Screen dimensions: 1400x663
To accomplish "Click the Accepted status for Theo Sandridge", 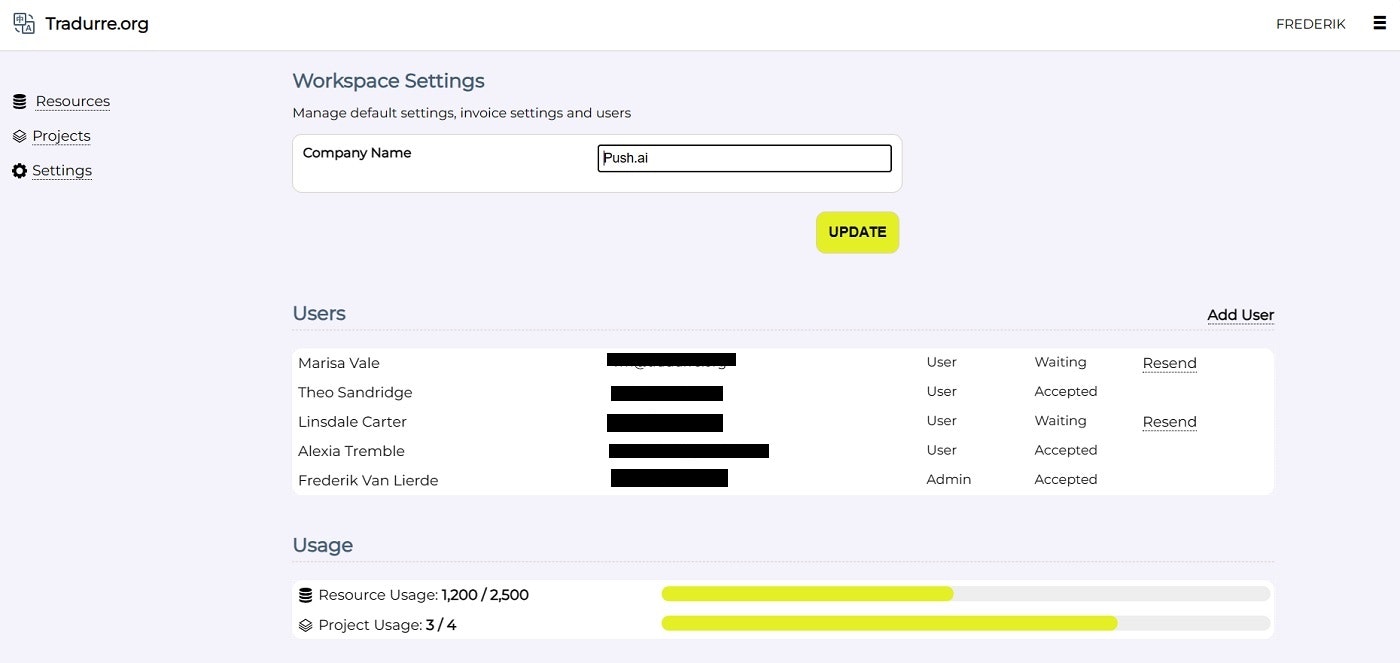I will click(1066, 392).
